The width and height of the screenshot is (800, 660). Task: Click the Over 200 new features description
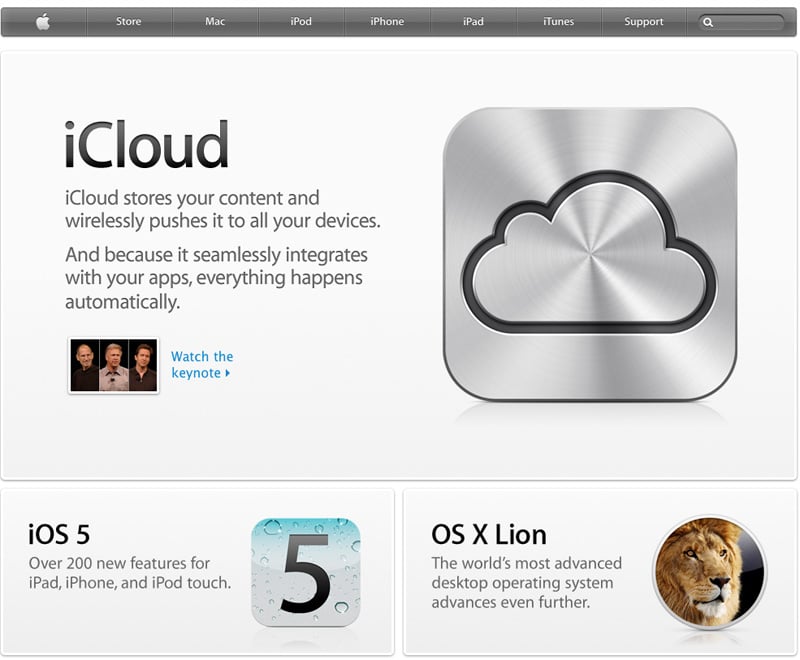(130, 573)
